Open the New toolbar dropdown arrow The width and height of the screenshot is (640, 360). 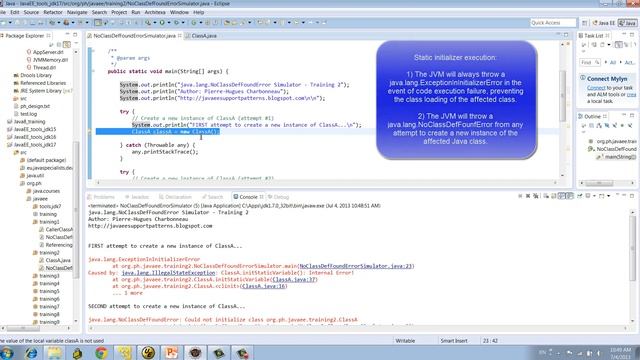(10, 22)
